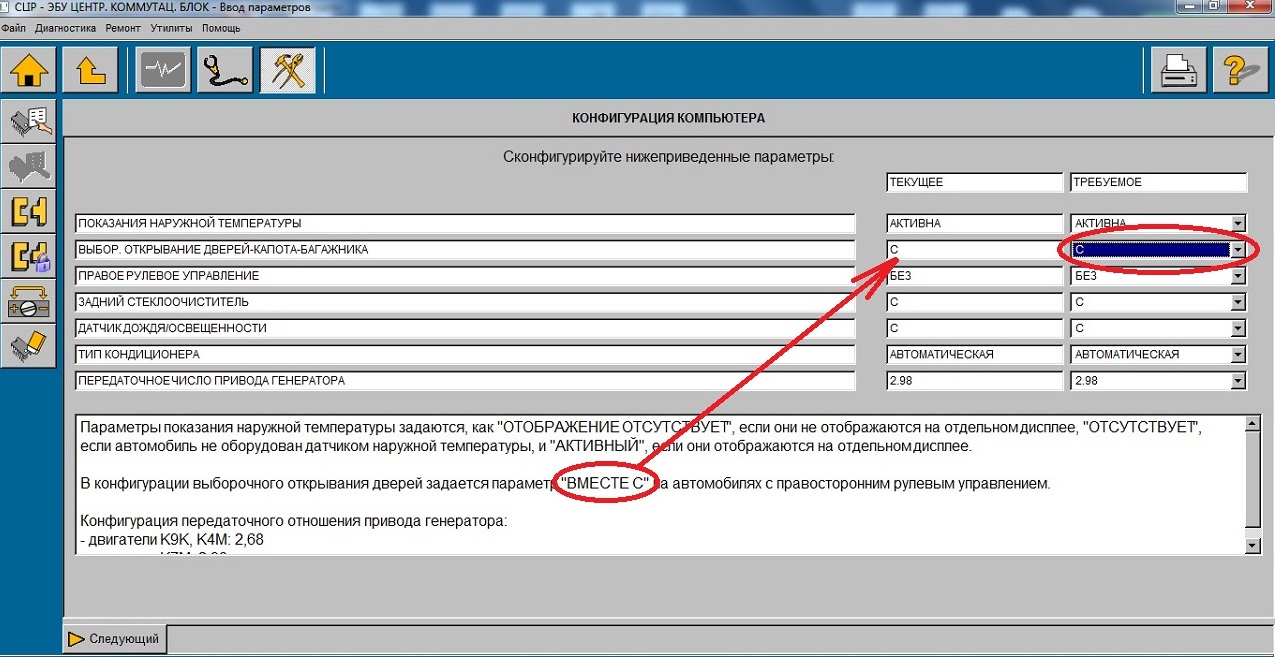Click the yellow connector brackets sidebar icon
The height and width of the screenshot is (657, 1275).
29,212
